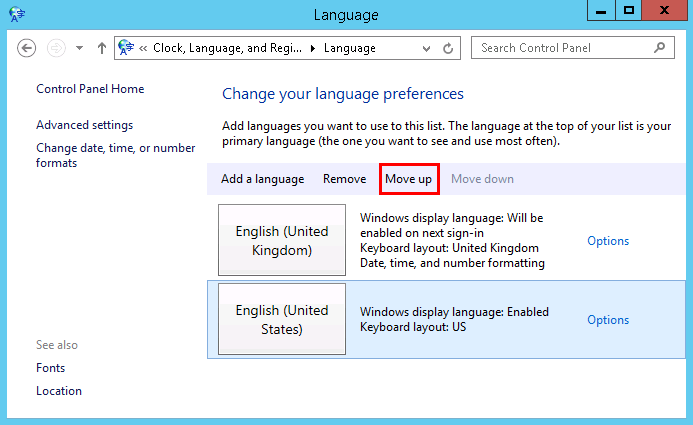Open Change date, time, or number formats
The image size is (693, 425).
coord(115,155)
